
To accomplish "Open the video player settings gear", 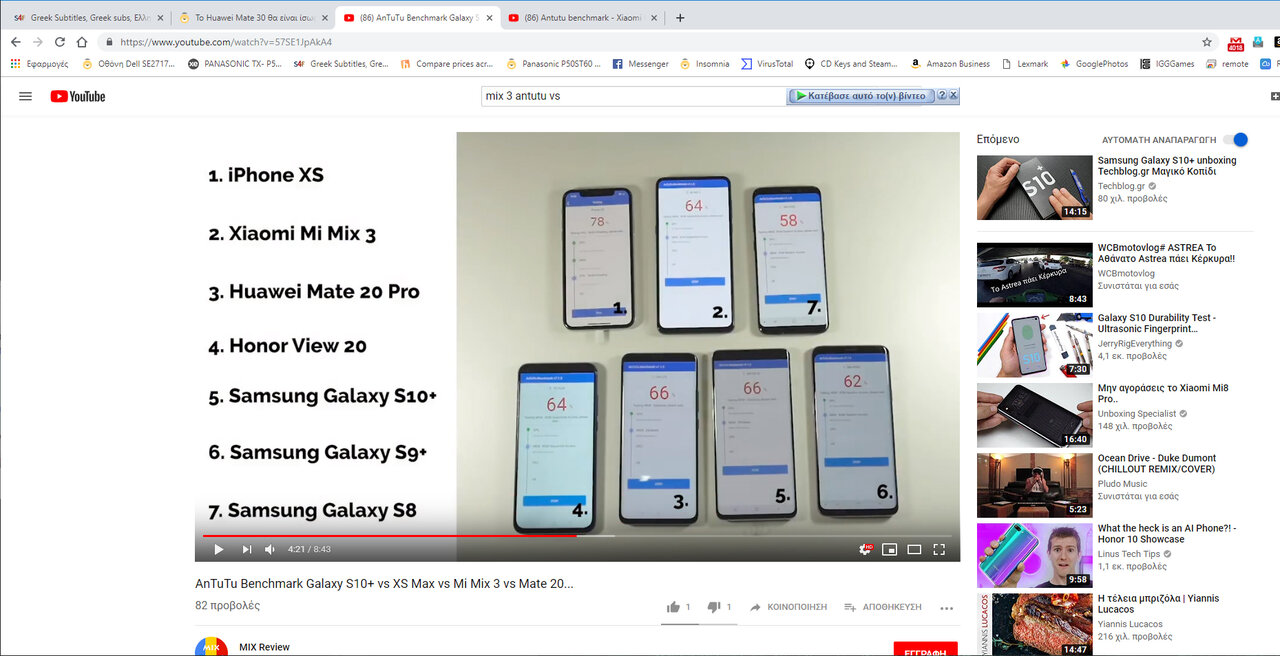I will click(866, 549).
